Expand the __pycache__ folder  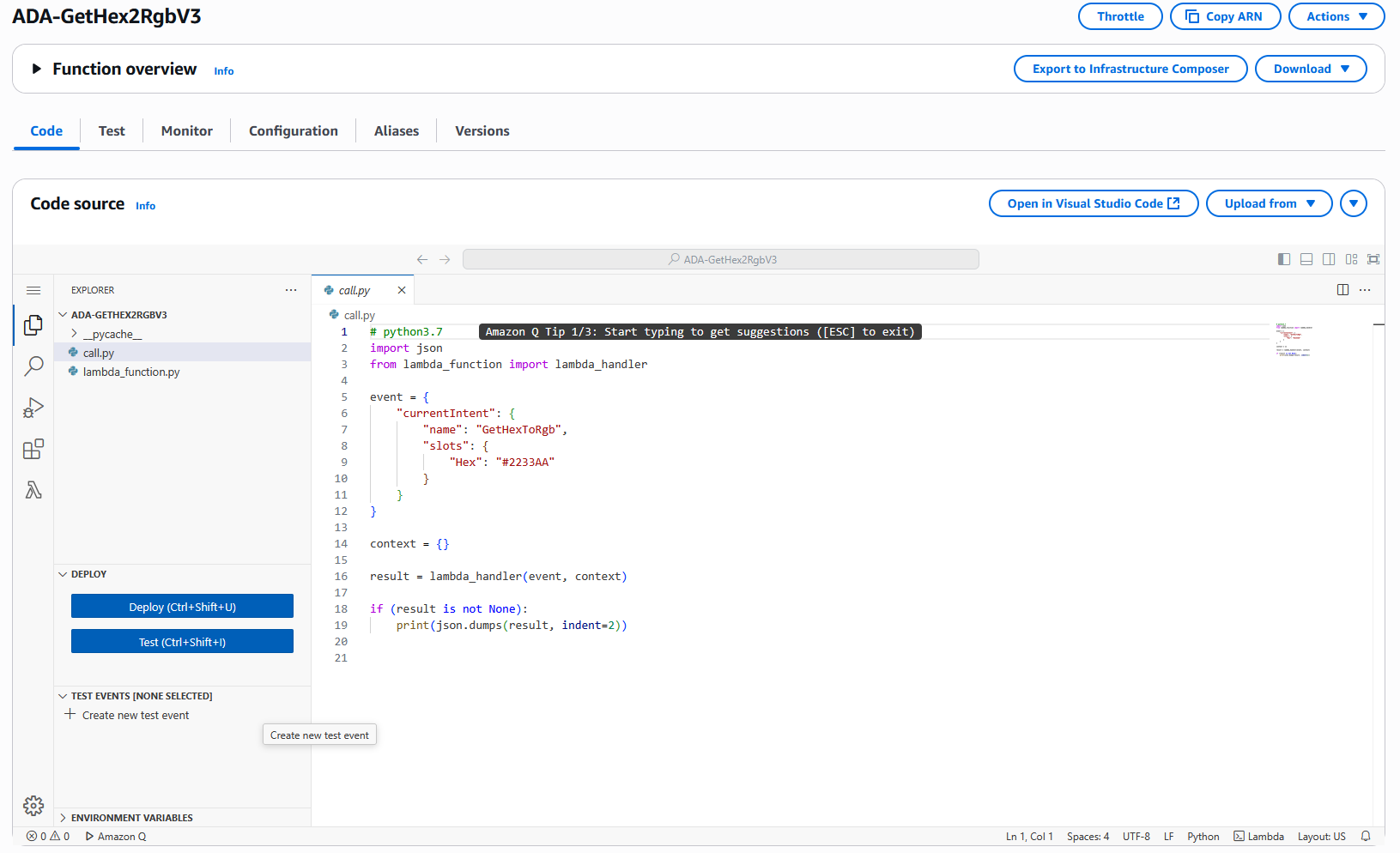click(75, 334)
